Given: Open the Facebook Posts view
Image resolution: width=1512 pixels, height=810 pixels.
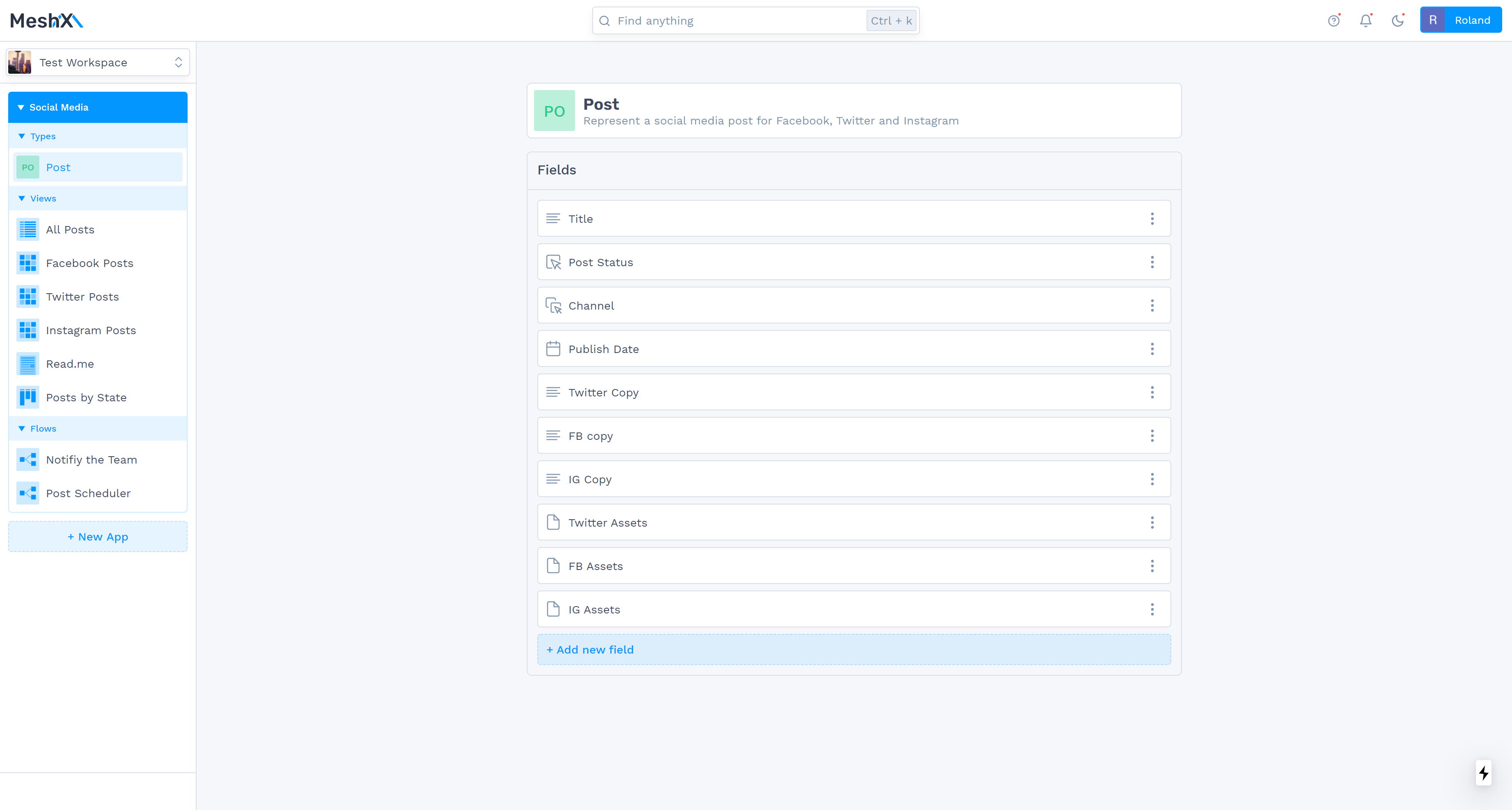Looking at the screenshot, I should (89, 264).
